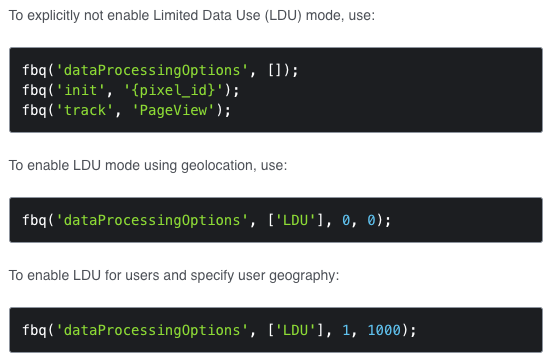Screen dimensions: 553x361
Task: Click the 'PageView' string in code
Action: pos(173,110)
